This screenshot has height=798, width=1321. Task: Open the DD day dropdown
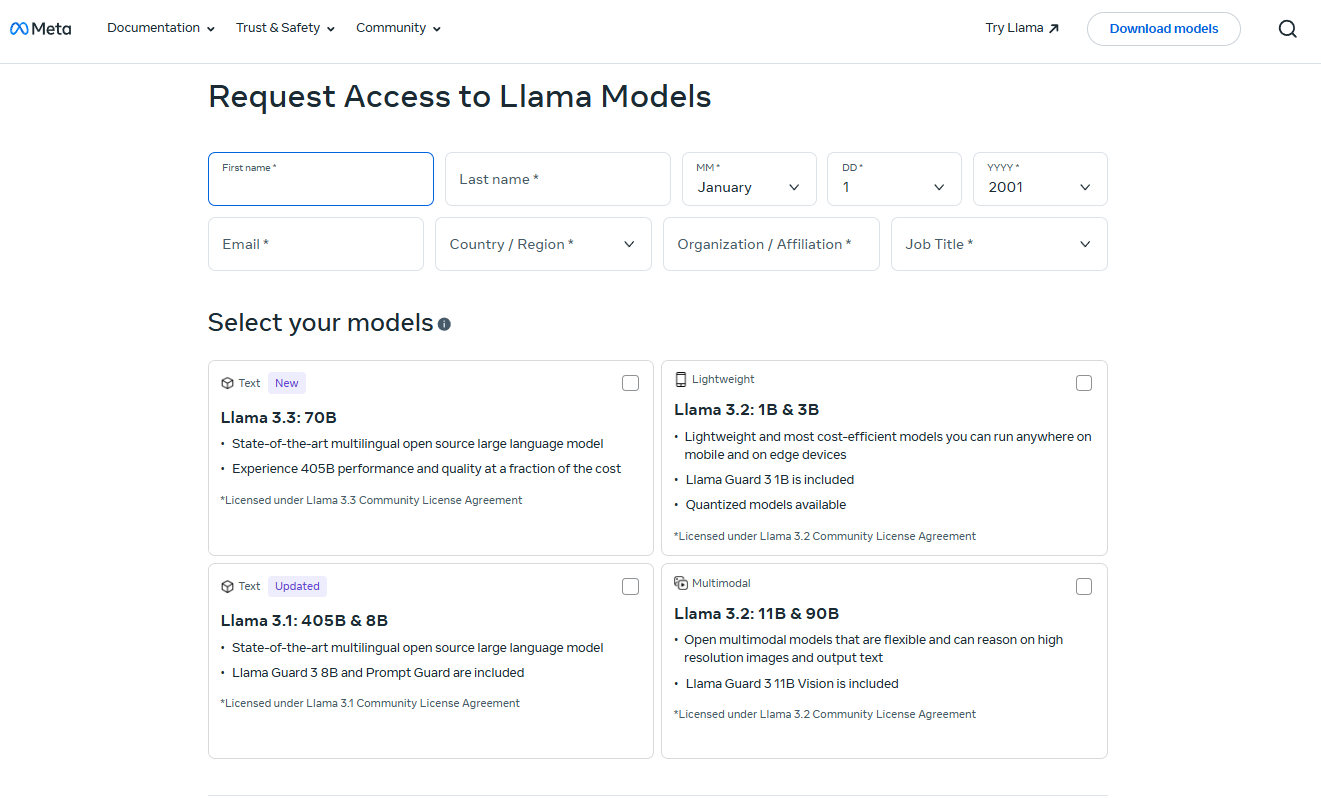point(894,179)
